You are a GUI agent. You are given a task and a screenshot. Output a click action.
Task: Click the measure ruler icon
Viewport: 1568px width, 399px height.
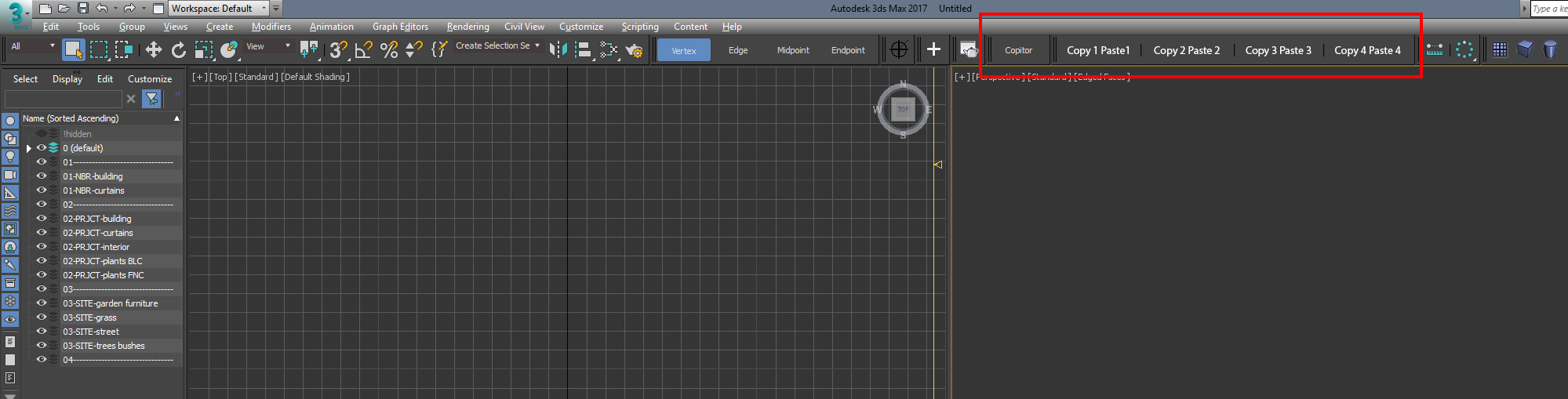click(1435, 49)
